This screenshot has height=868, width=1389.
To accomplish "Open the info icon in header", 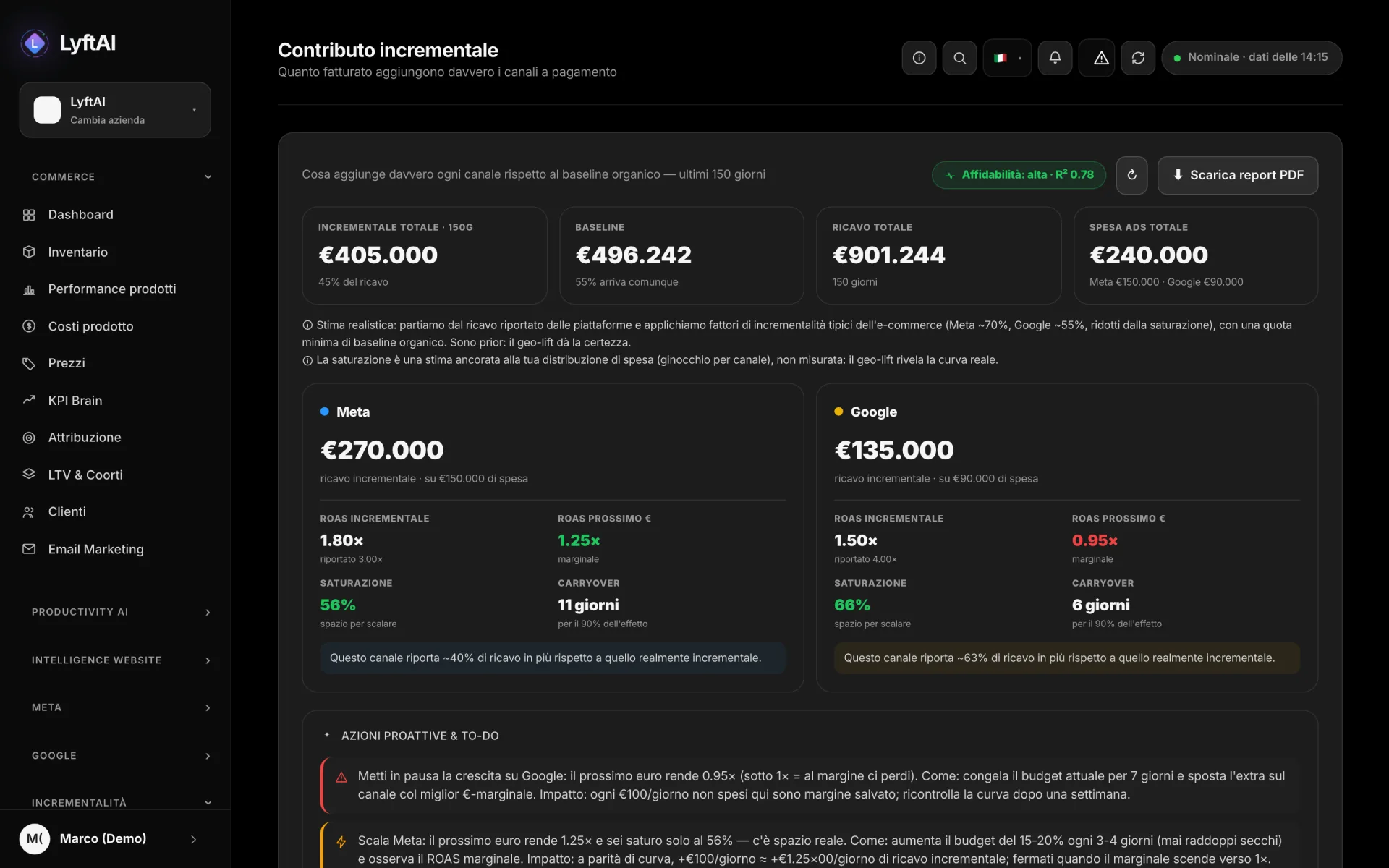I will [x=919, y=58].
